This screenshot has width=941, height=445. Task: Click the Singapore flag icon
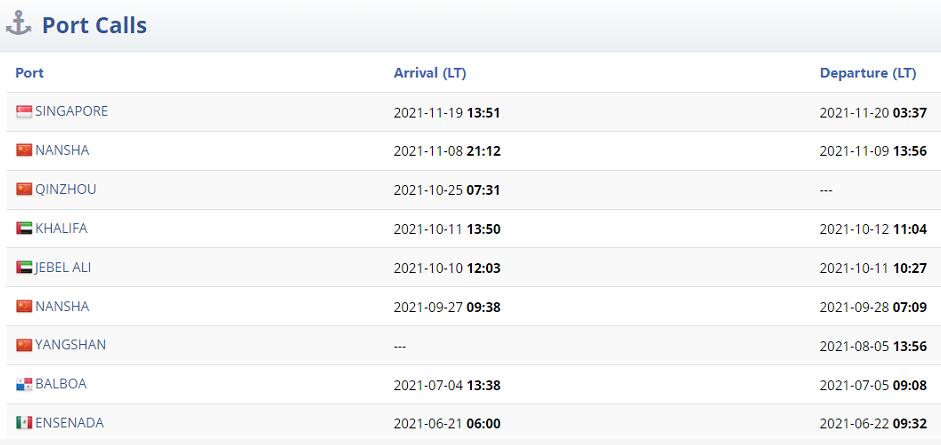pyautogui.click(x=24, y=112)
